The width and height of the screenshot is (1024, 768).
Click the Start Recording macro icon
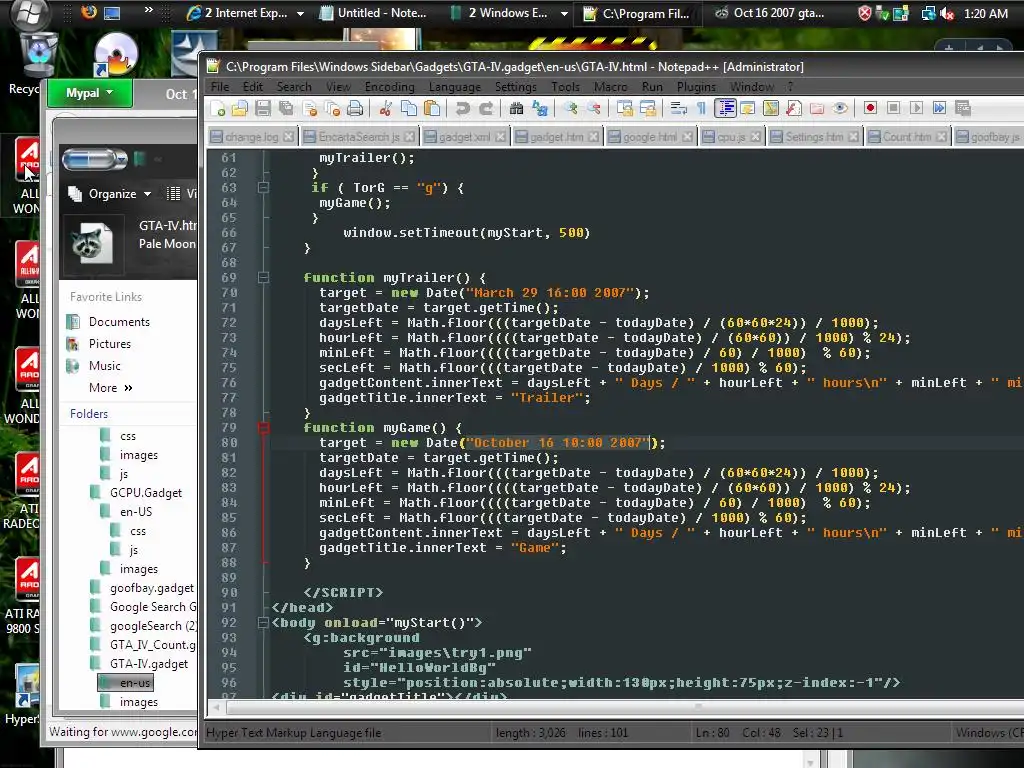tap(870, 108)
